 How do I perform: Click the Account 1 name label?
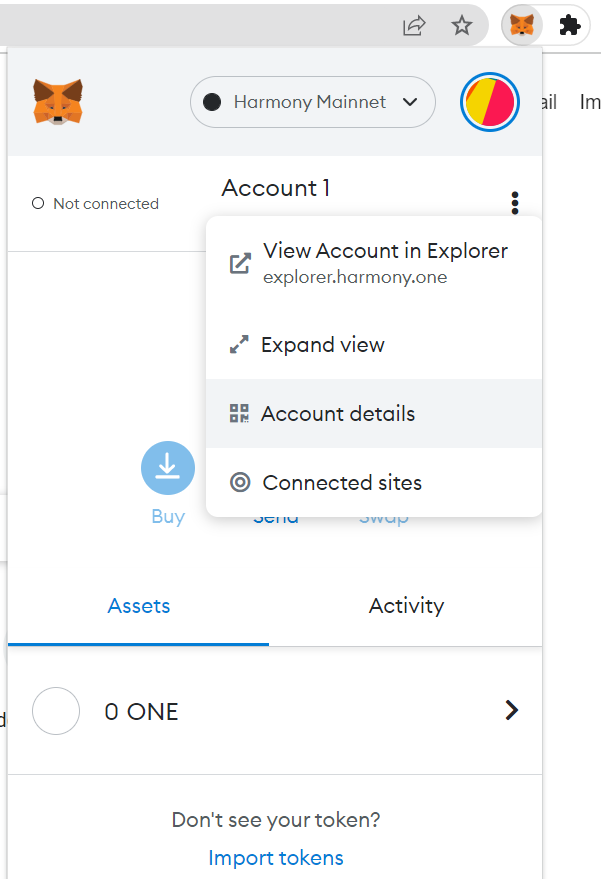pos(275,188)
